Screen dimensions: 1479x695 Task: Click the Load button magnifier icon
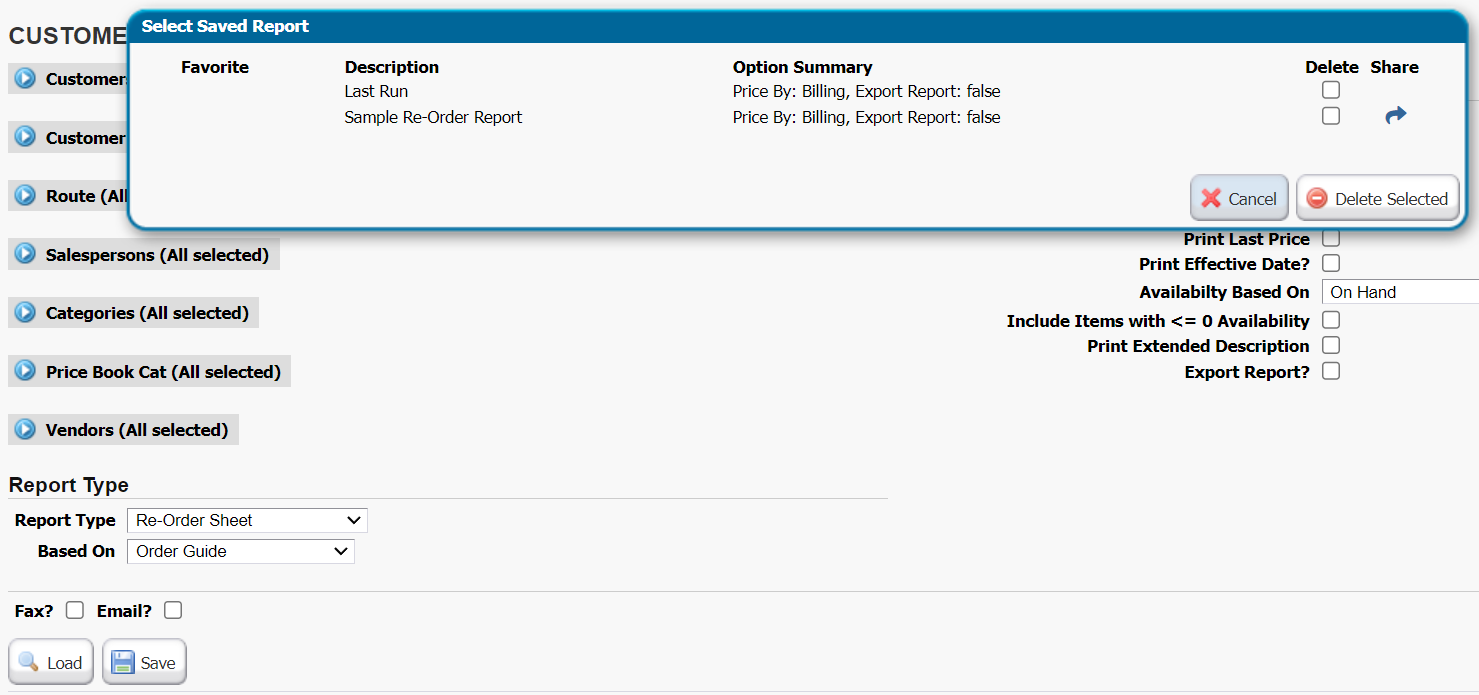(29, 662)
